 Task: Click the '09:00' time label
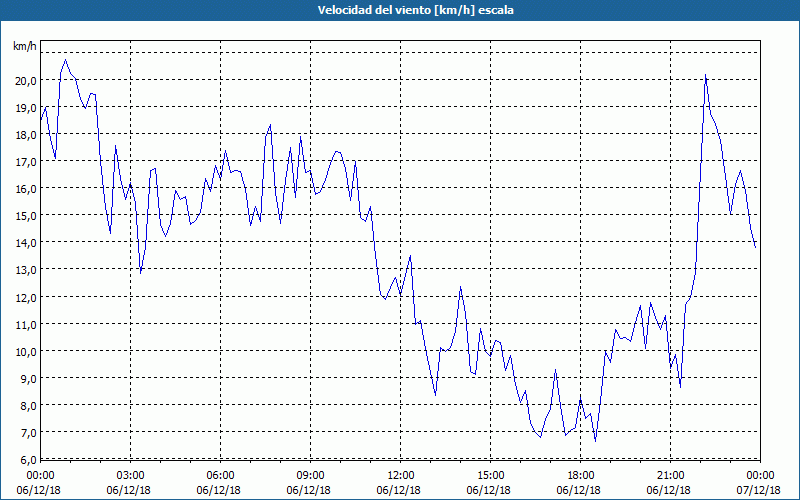pyautogui.click(x=310, y=476)
